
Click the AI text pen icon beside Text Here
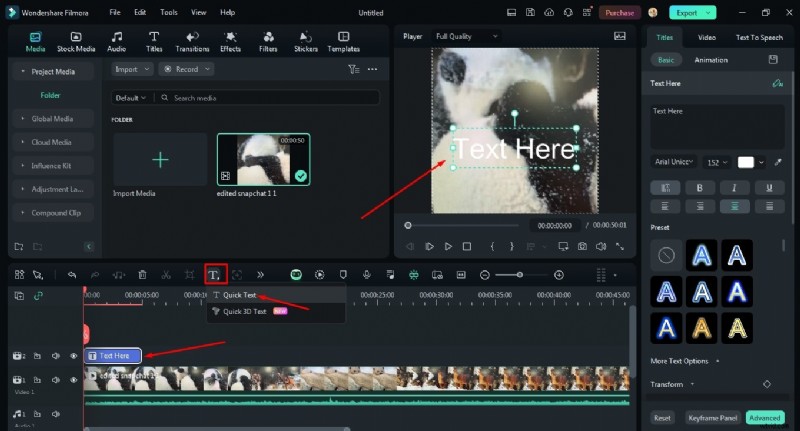coord(777,83)
